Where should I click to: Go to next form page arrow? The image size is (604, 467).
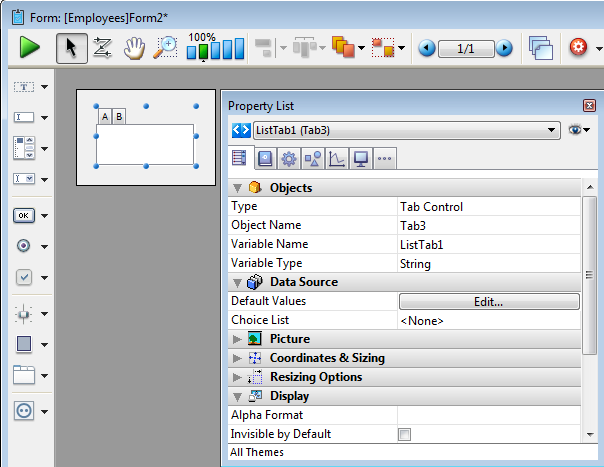point(504,47)
